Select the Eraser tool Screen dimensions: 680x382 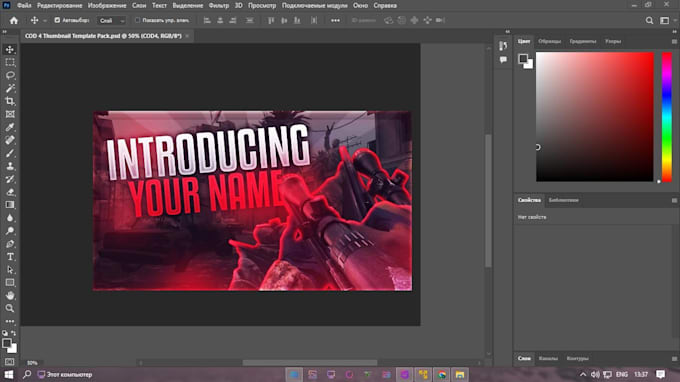pyautogui.click(x=10, y=192)
